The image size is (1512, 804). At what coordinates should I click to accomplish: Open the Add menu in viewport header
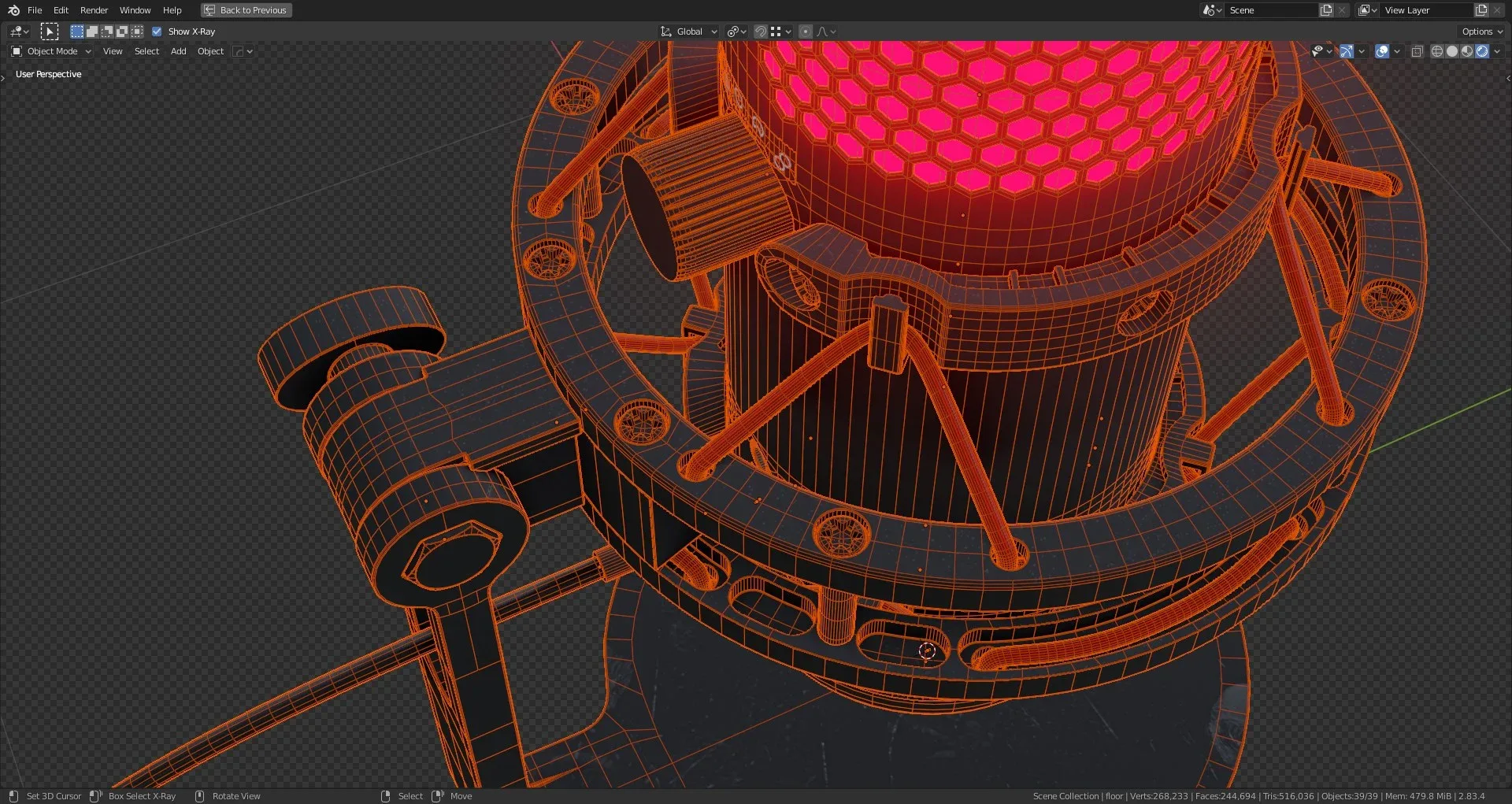[178, 51]
